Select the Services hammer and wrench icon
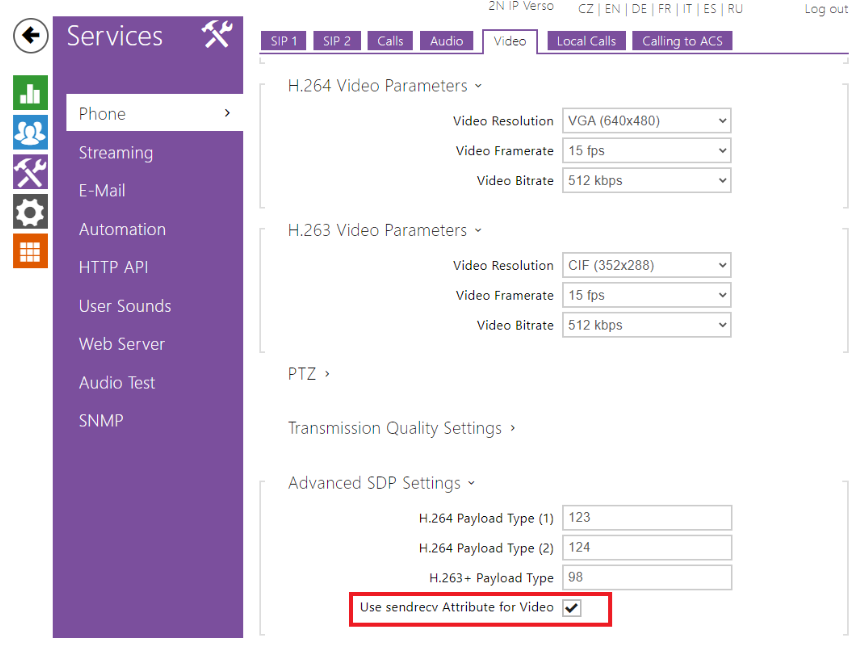 30,171
